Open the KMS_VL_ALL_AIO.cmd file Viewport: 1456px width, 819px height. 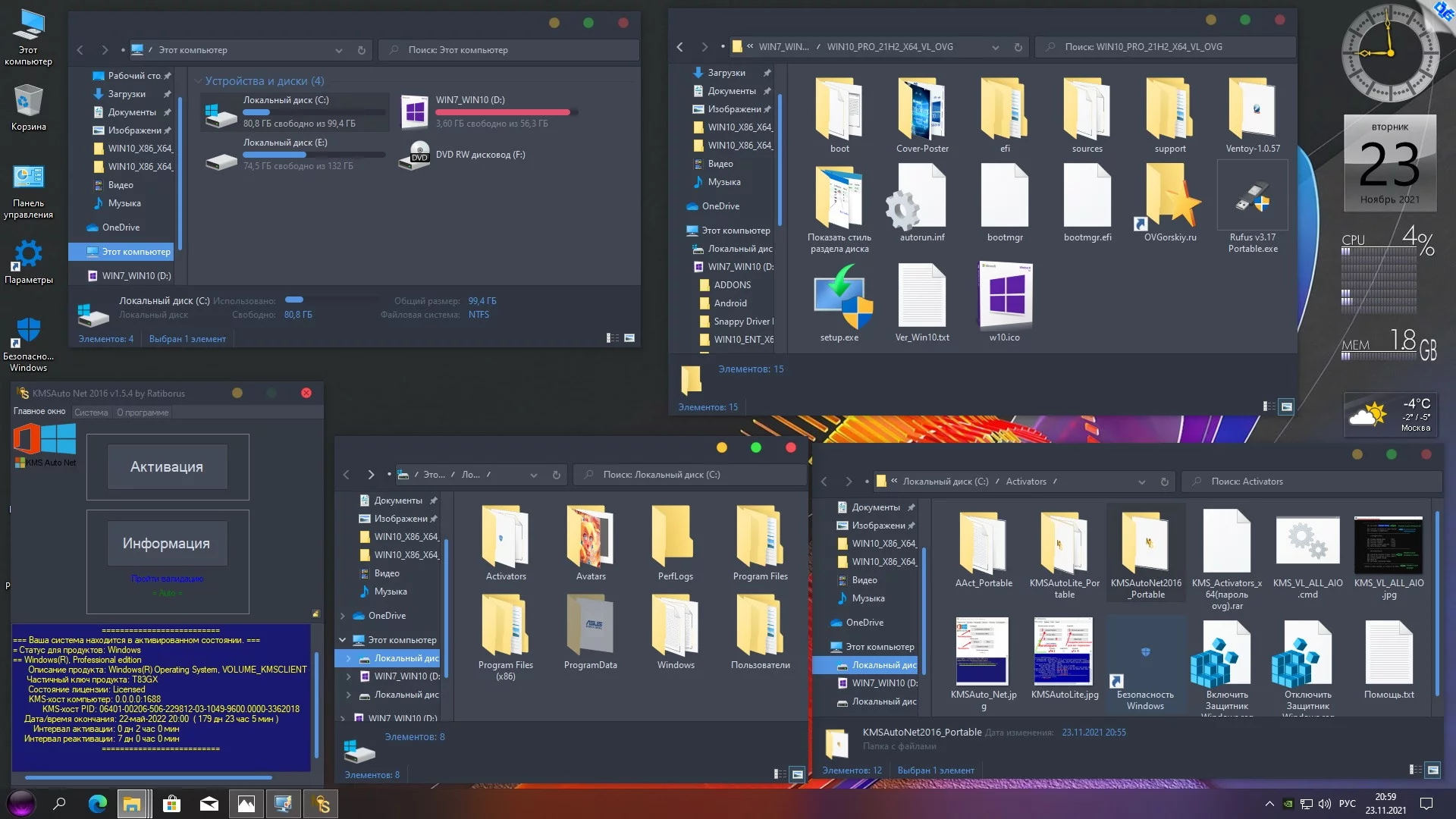point(1307,542)
